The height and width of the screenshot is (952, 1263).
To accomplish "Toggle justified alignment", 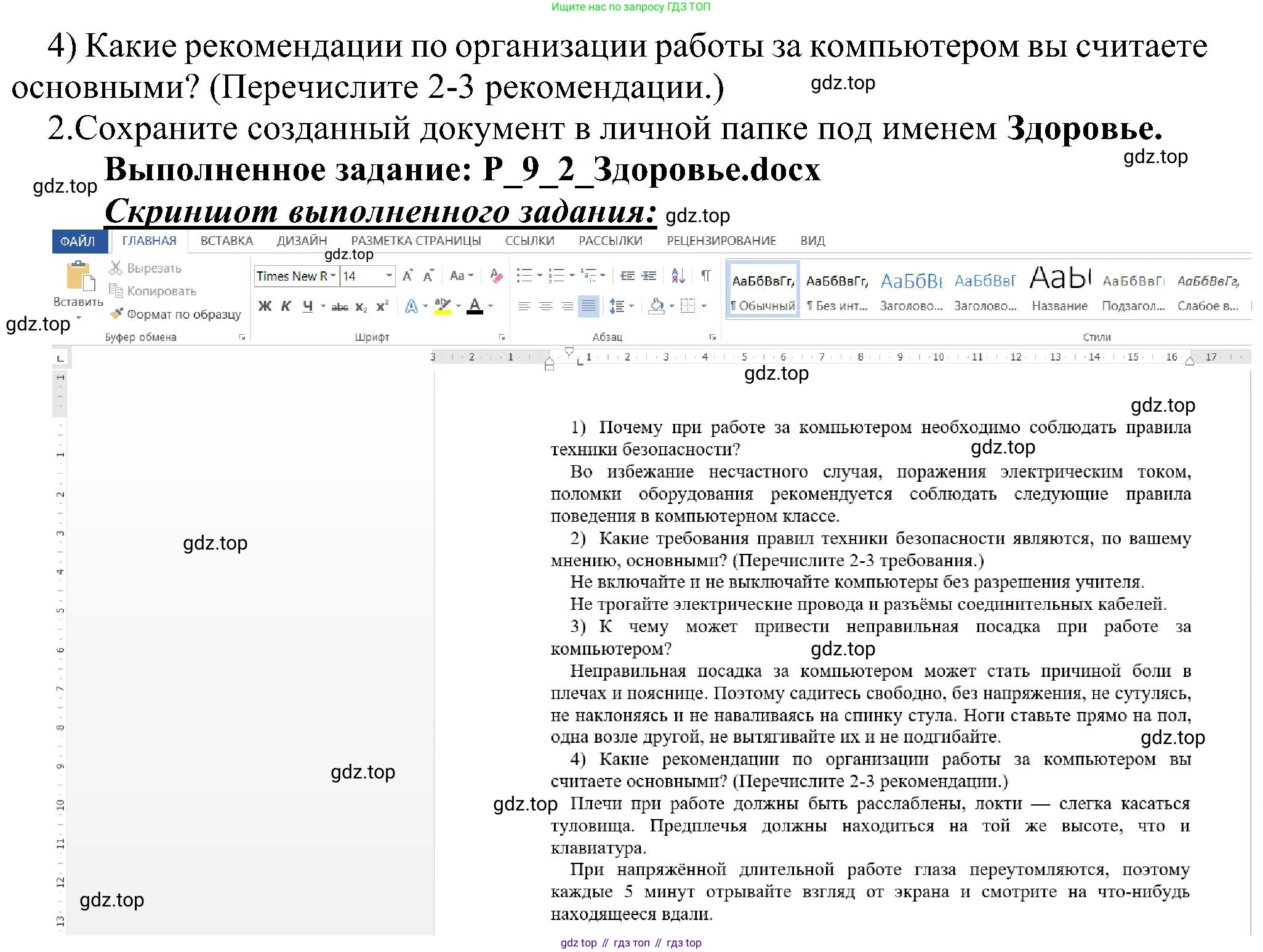I will pyautogui.click(x=589, y=306).
